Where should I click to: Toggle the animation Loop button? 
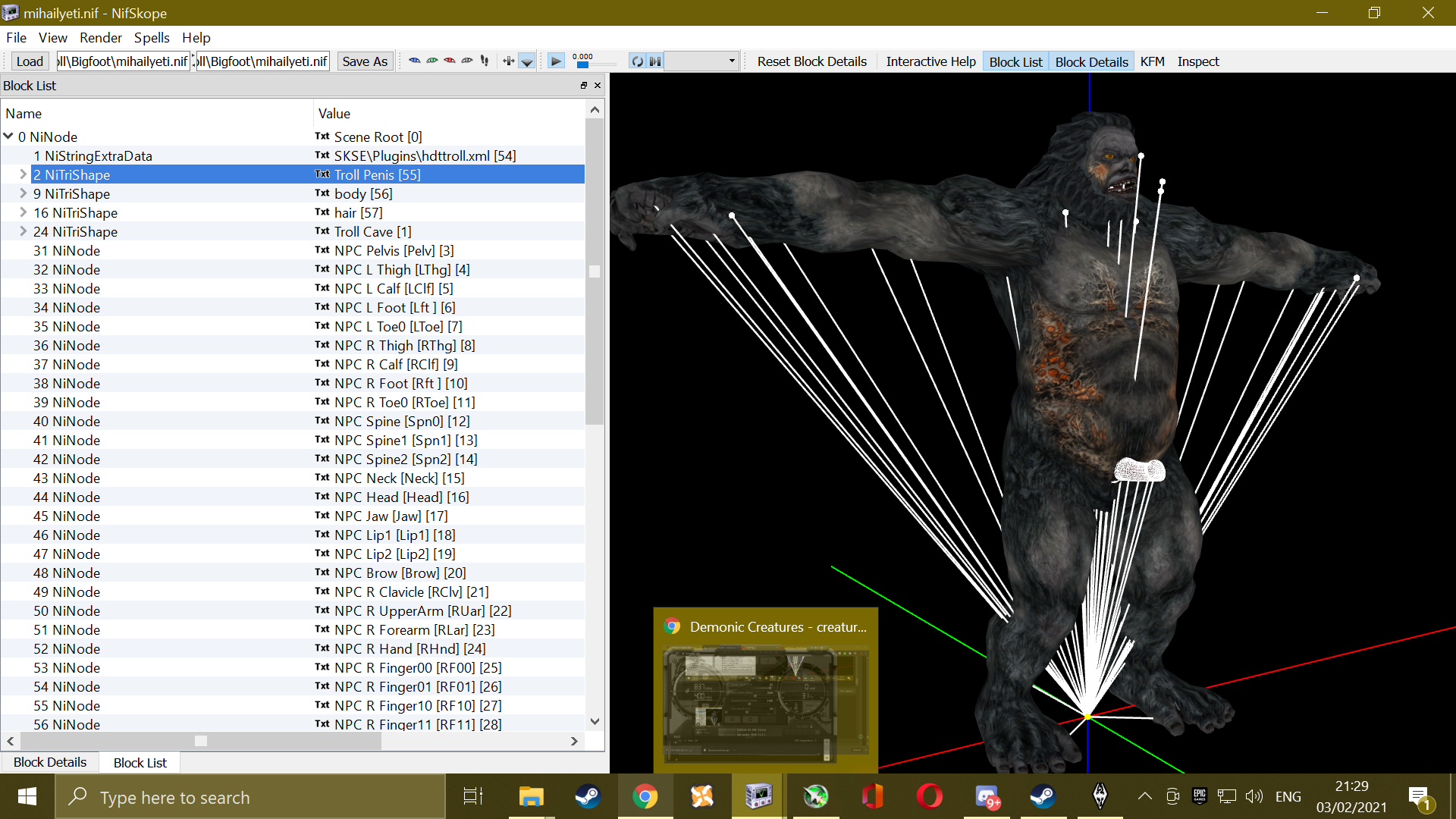638,61
